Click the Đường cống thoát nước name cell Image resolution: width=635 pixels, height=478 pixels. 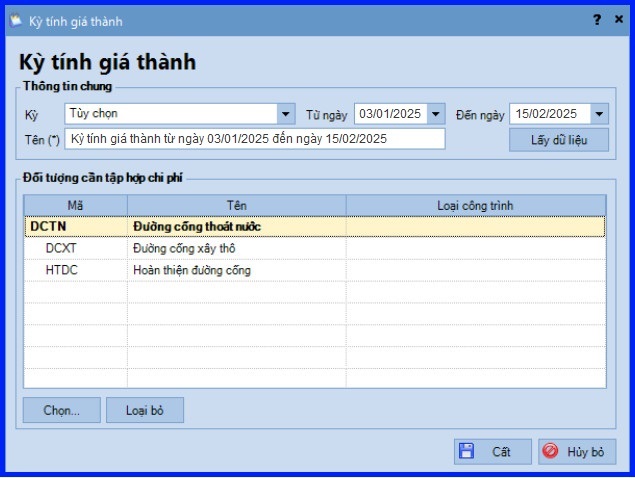237,226
